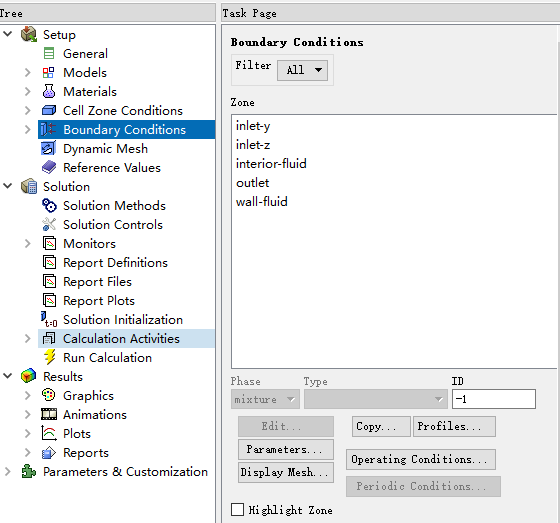Select wall-fluid zone in list
The image size is (560, 523).
(x=394, y=201)
